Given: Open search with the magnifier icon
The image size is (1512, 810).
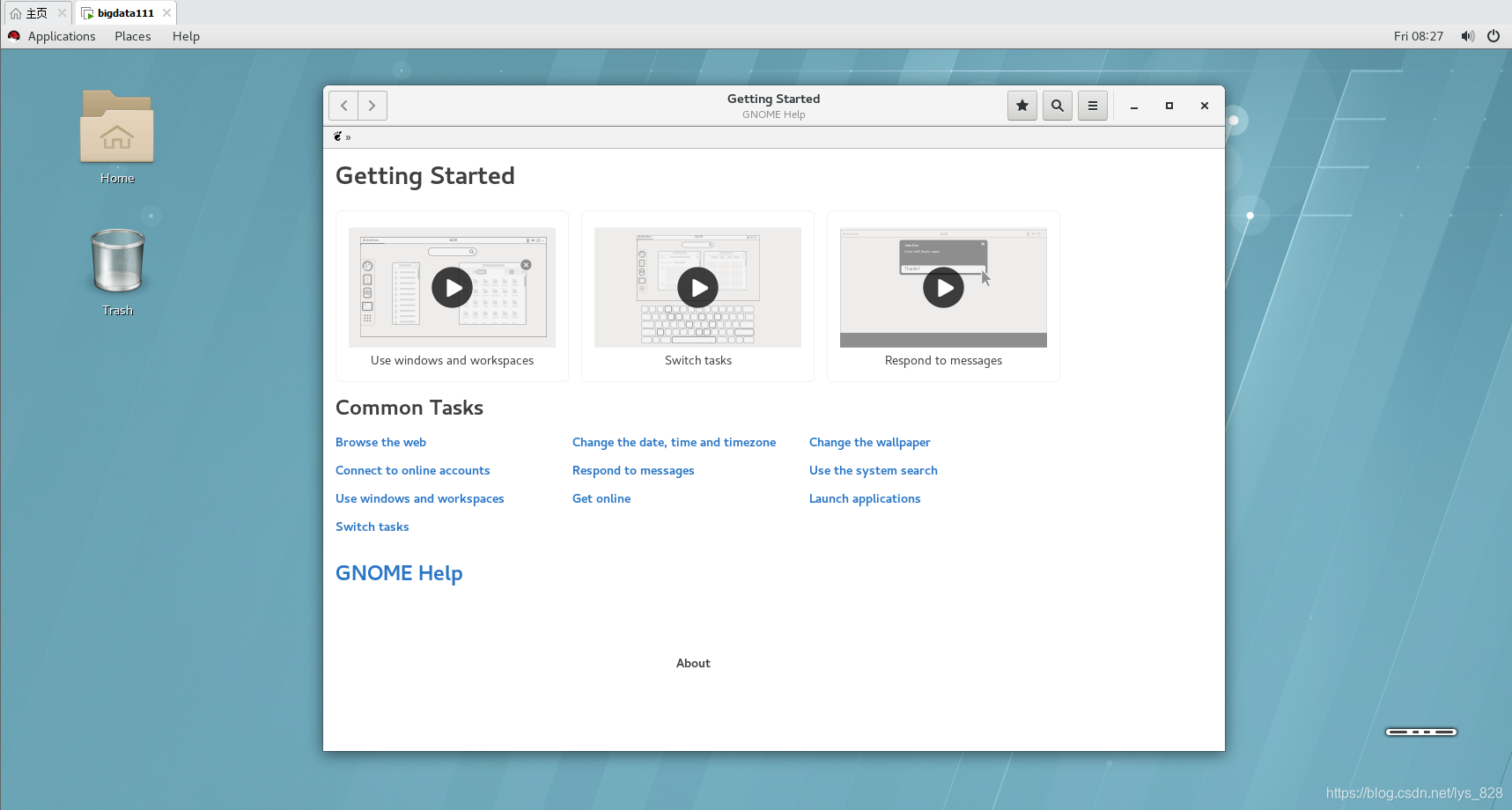Looking at the screenshot, I should click(x=1058, y=106).
